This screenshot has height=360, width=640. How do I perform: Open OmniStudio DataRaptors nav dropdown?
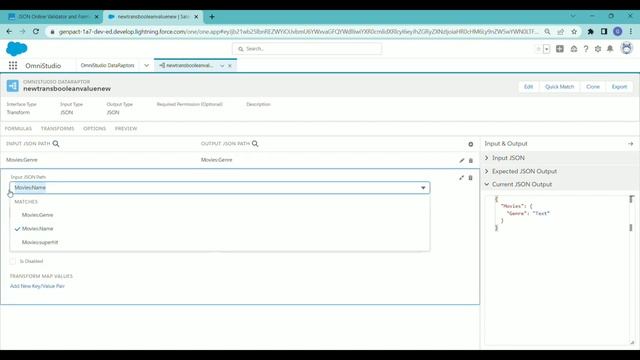(x=146, y=65)
